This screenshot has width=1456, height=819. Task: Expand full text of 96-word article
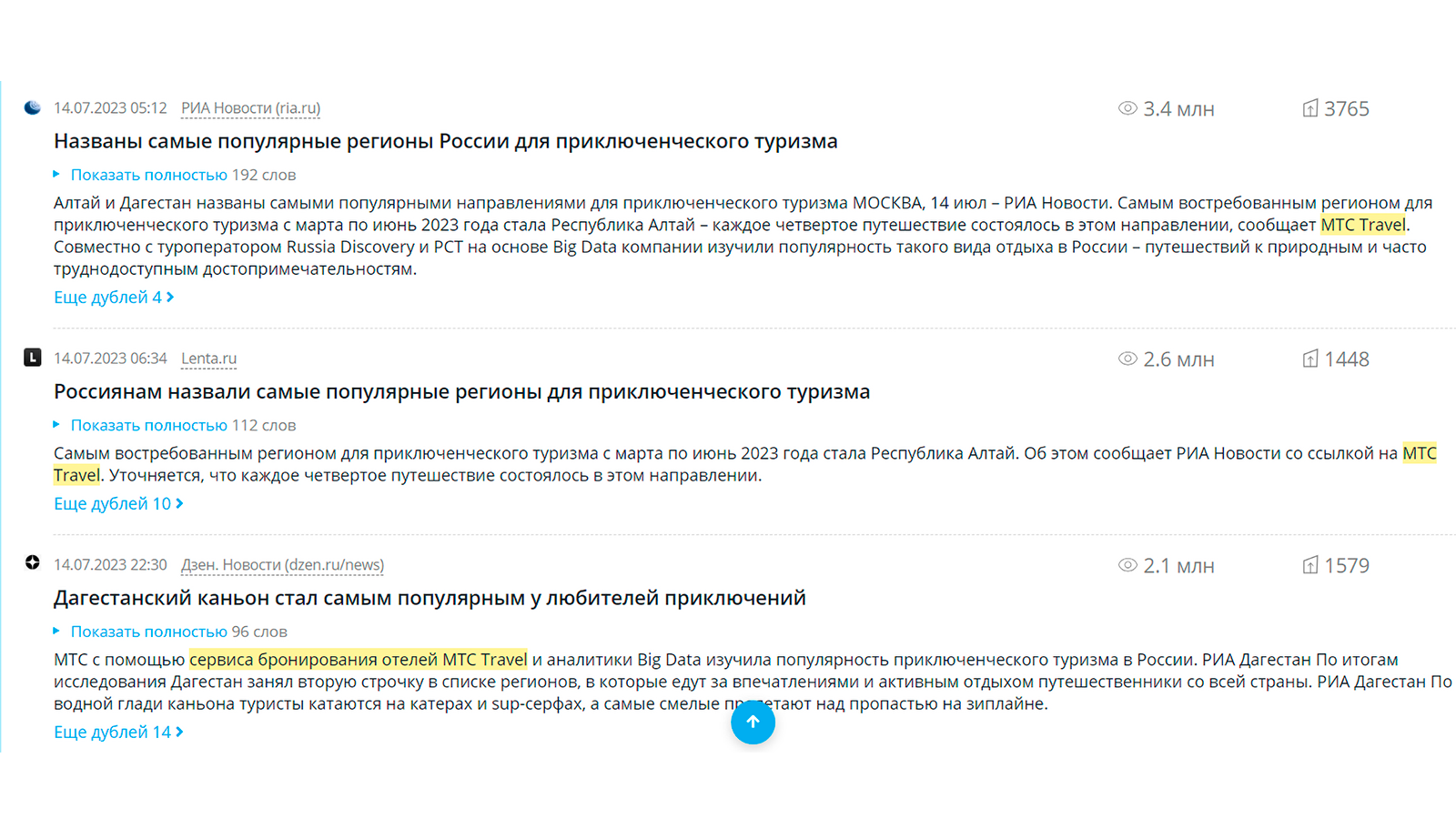click(x=148, y=632)
